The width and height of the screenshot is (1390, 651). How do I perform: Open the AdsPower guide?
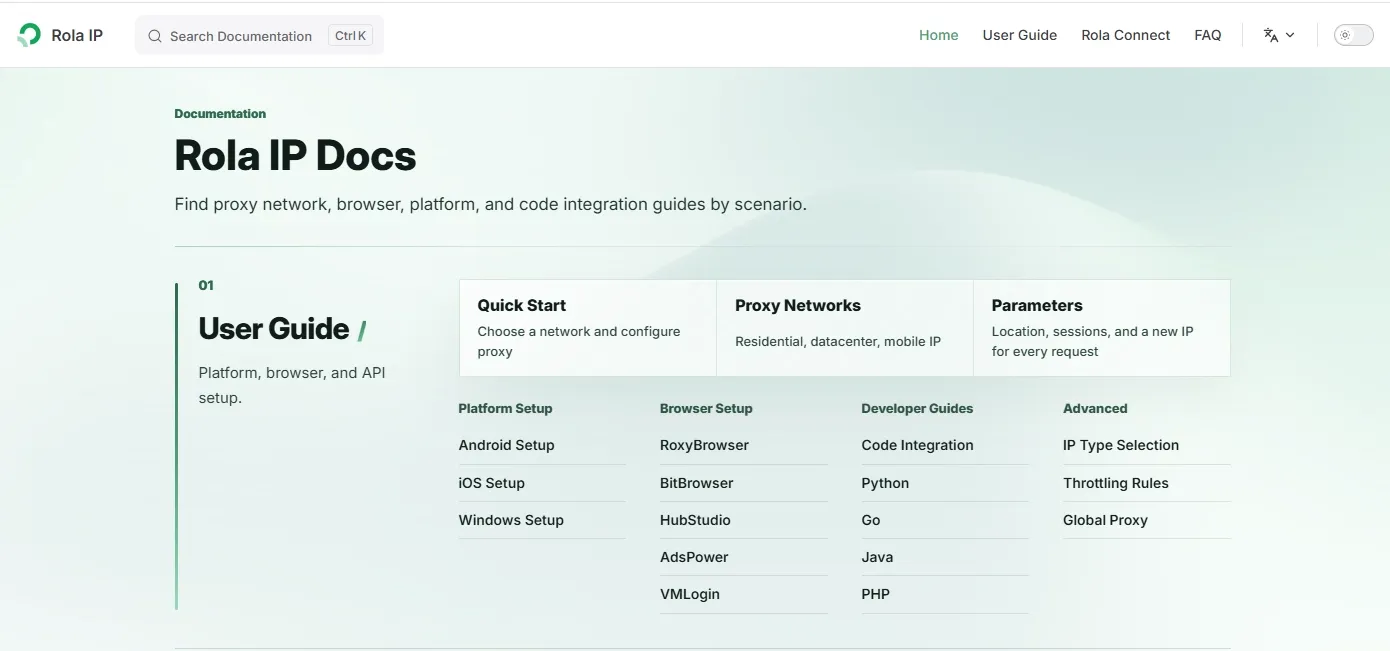[x=694, y=557]
